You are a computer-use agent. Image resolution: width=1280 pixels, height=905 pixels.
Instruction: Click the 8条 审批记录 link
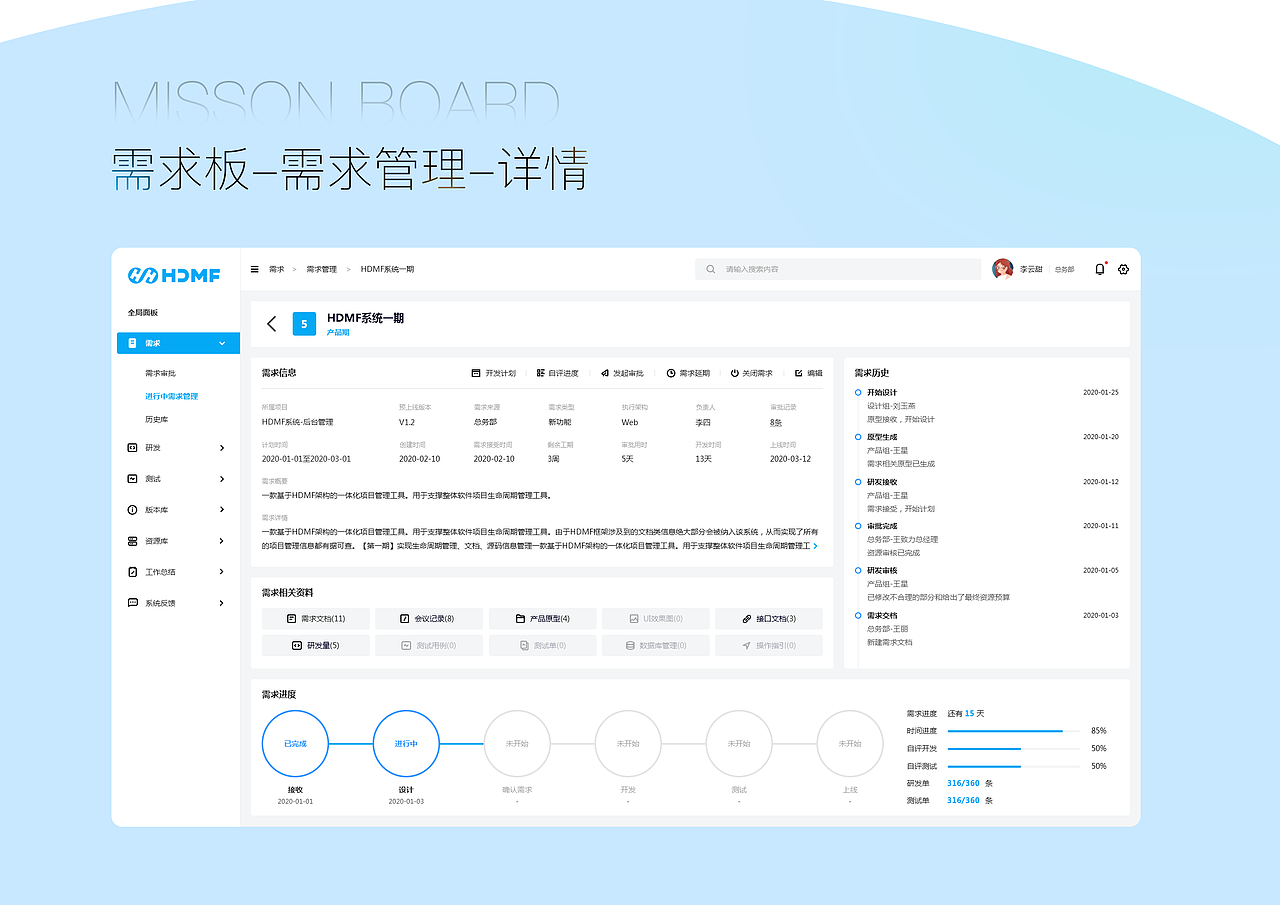776,422
